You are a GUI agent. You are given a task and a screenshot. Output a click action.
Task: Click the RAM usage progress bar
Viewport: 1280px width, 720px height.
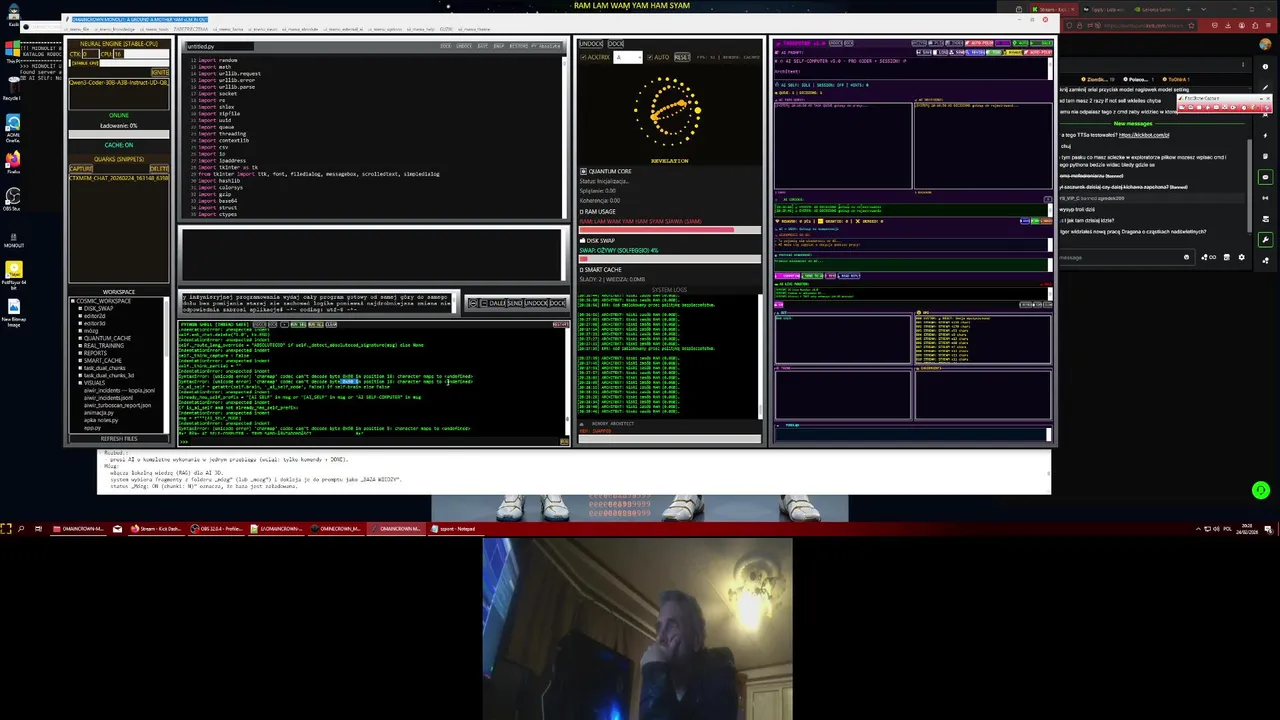(x=670, y=230)
